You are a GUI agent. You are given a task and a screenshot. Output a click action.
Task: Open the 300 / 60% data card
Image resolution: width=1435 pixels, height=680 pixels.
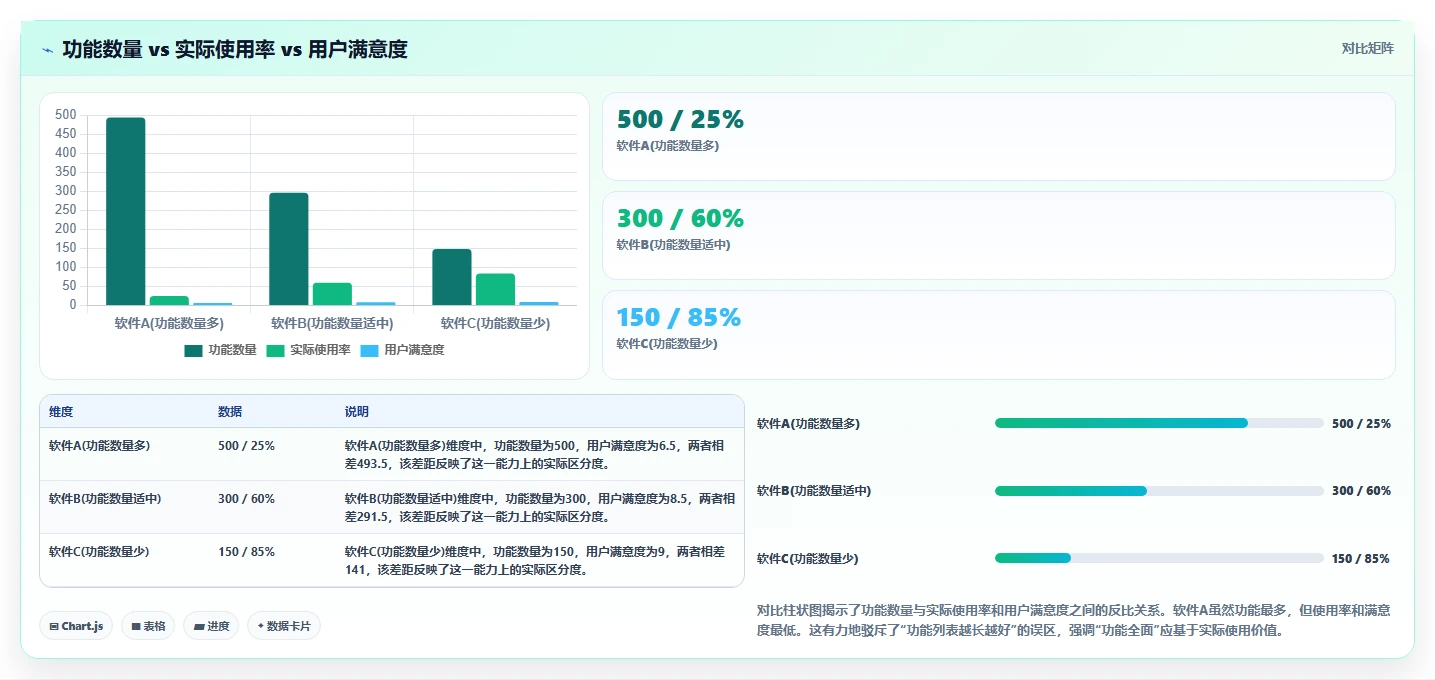coord(998,235)
